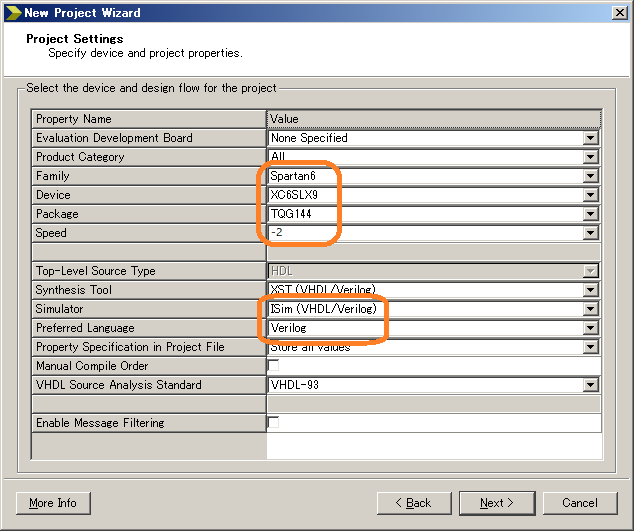Expand the Speed dropdown arrow
Image resolution: width=634 pixels, height=531 pixels.
590,233
